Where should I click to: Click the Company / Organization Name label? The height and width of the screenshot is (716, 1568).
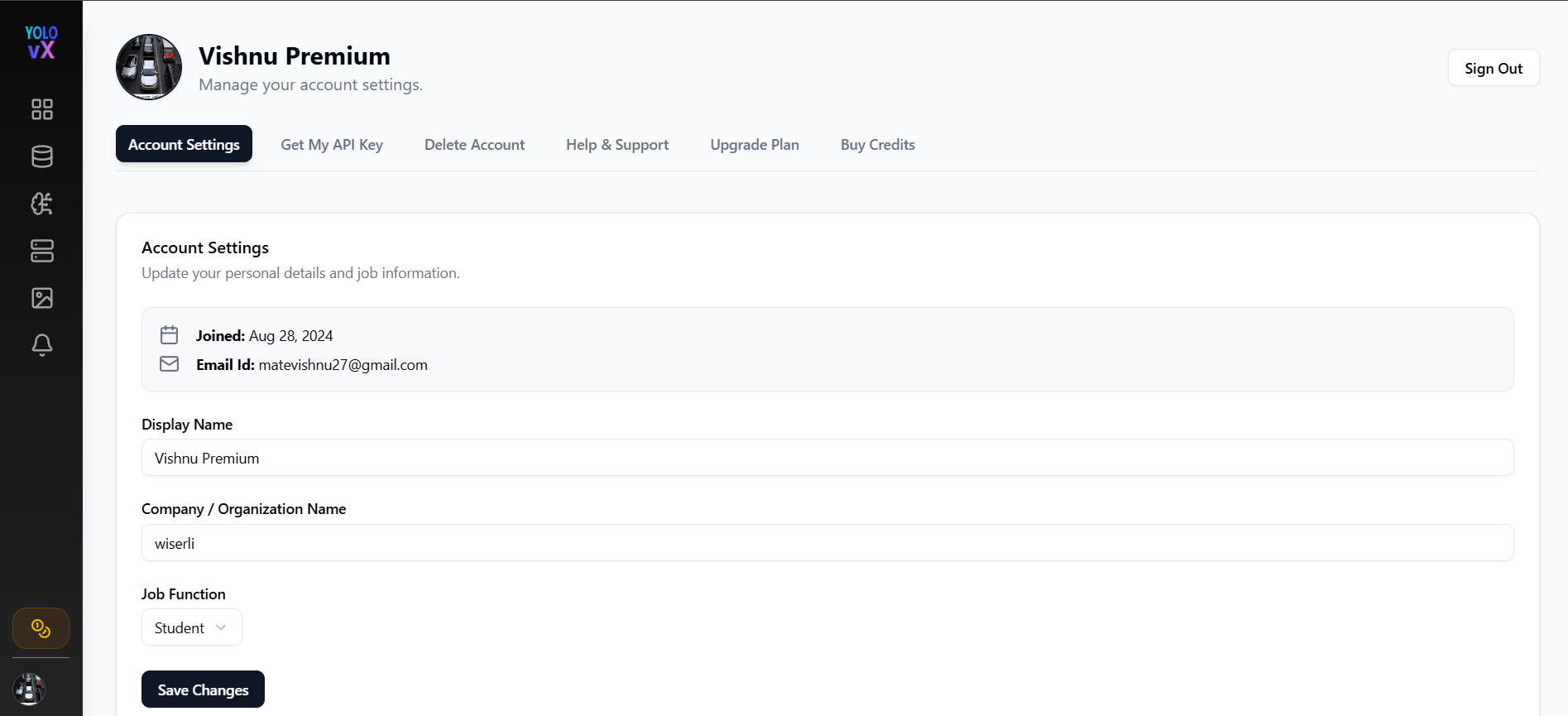[x=243, y=509]
